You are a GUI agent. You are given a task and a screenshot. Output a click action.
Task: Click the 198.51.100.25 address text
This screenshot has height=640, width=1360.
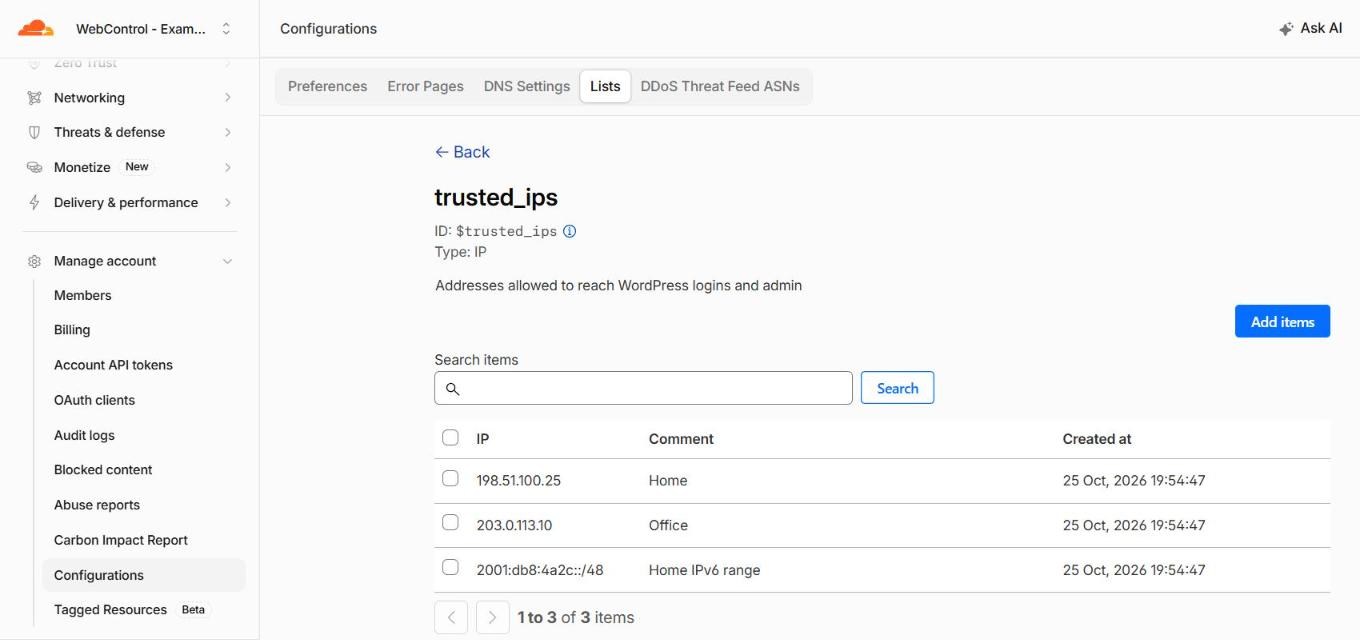[519, 481]
